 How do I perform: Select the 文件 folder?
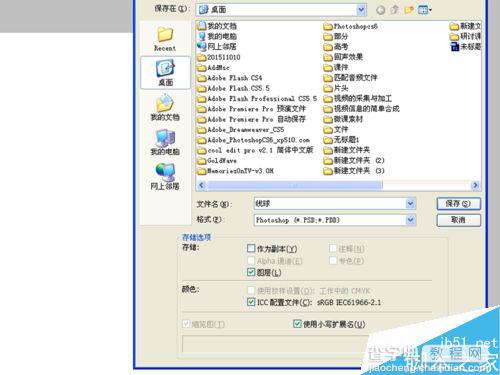tap(336, 129)
